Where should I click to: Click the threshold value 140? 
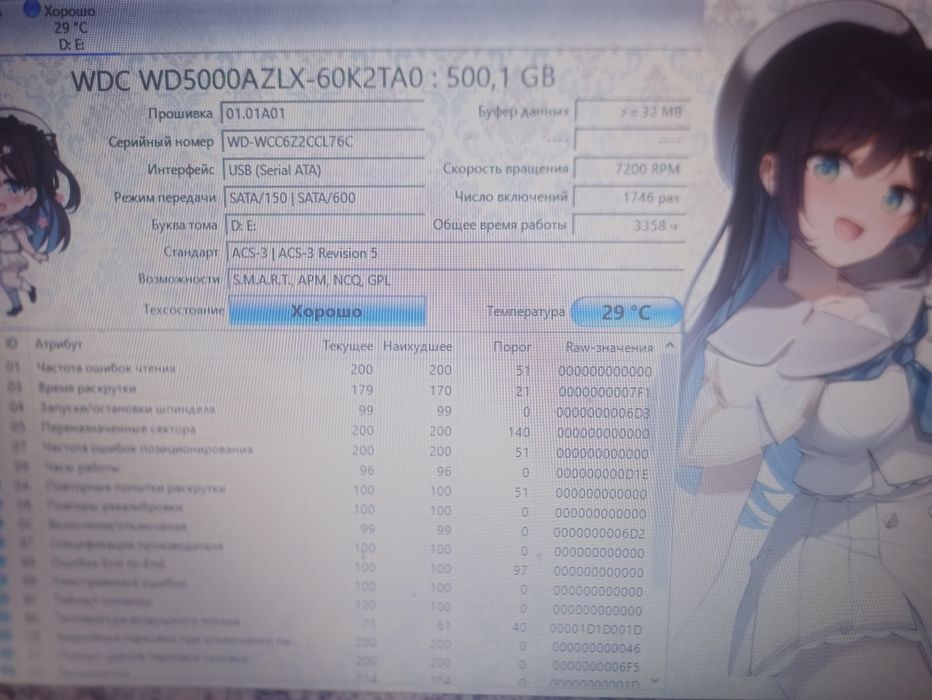point(519,432)
